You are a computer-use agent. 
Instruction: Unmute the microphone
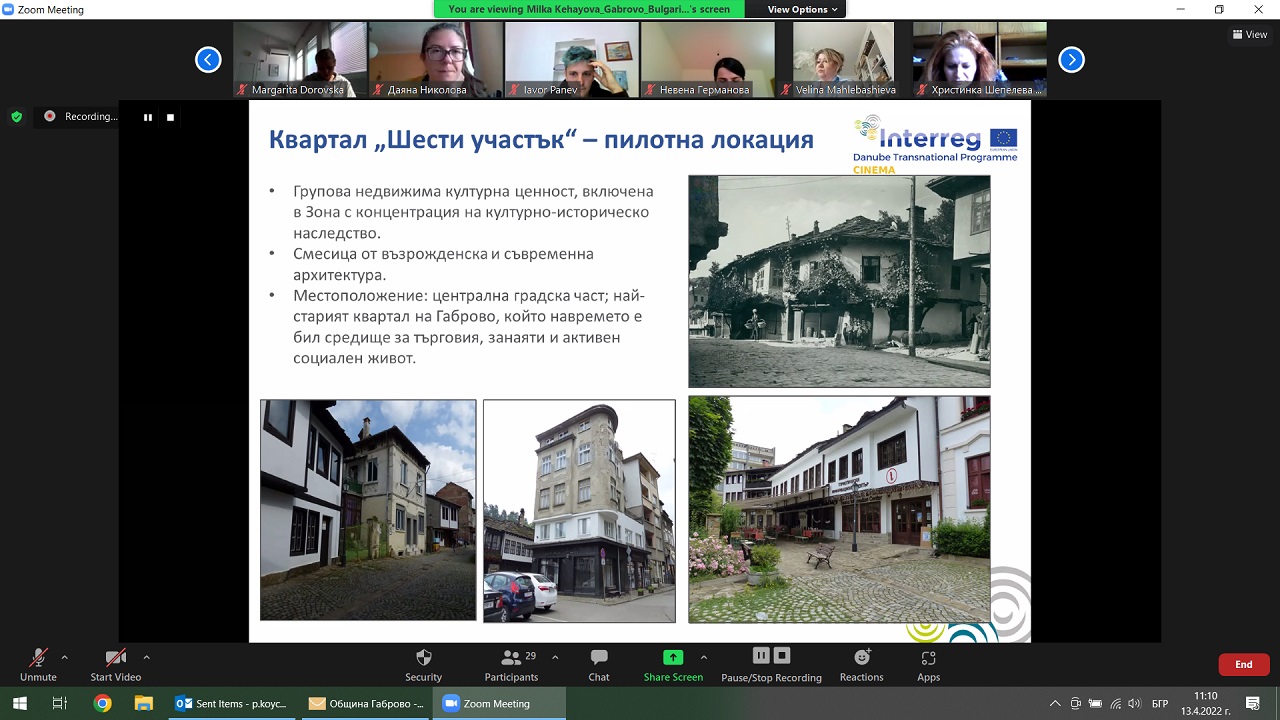pyautogui.click(x=38, y=664)
